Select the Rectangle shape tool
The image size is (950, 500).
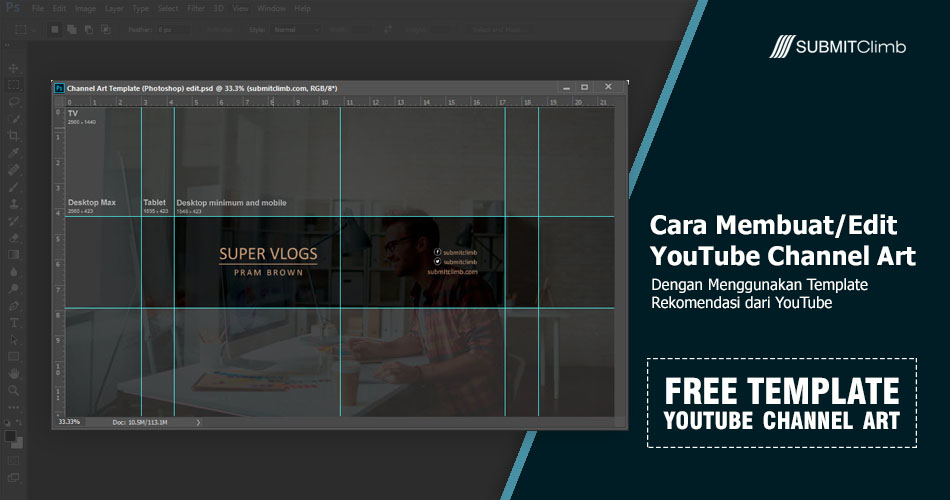point(13,356)
